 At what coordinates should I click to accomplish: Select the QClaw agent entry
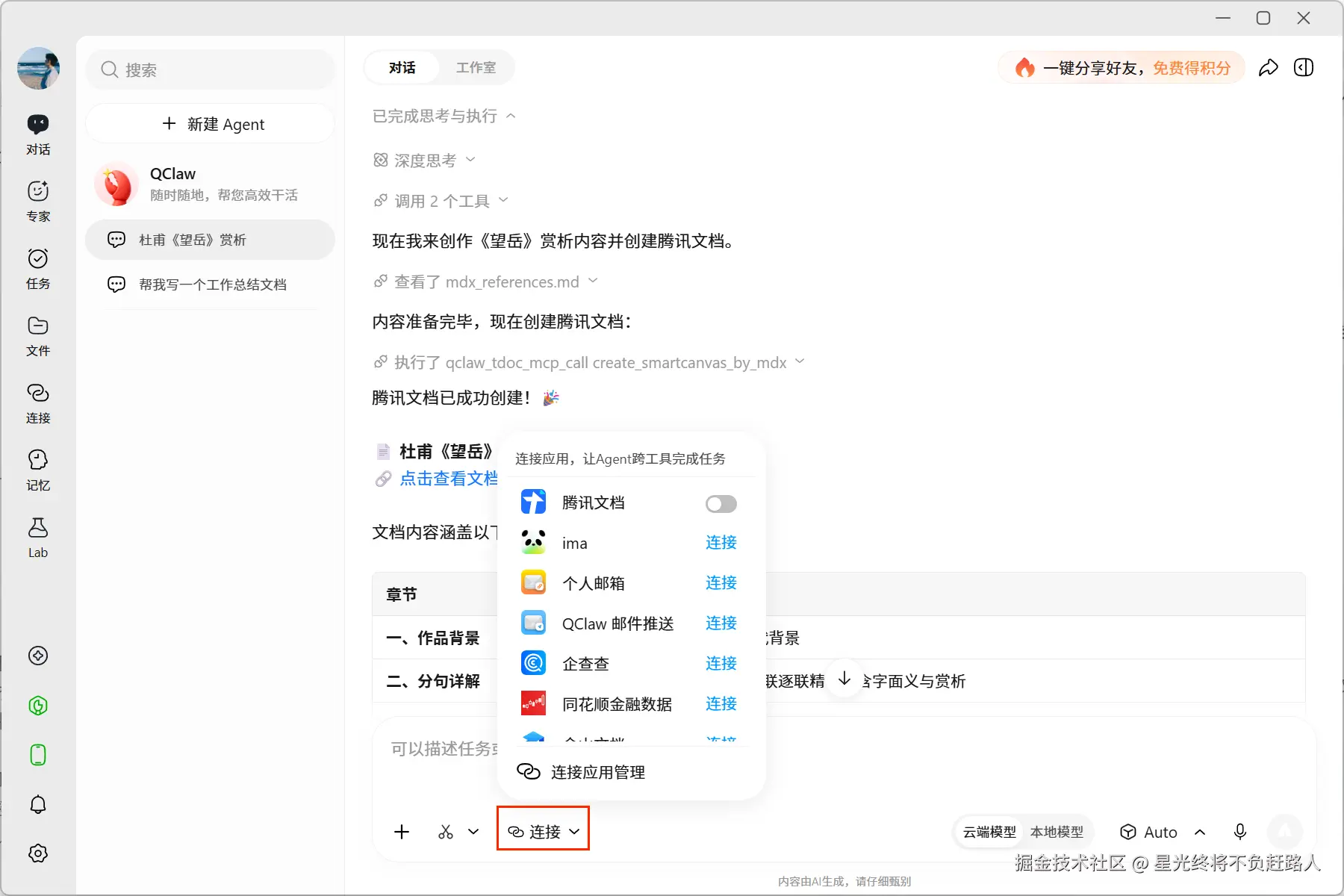click(x=210, y=184)
